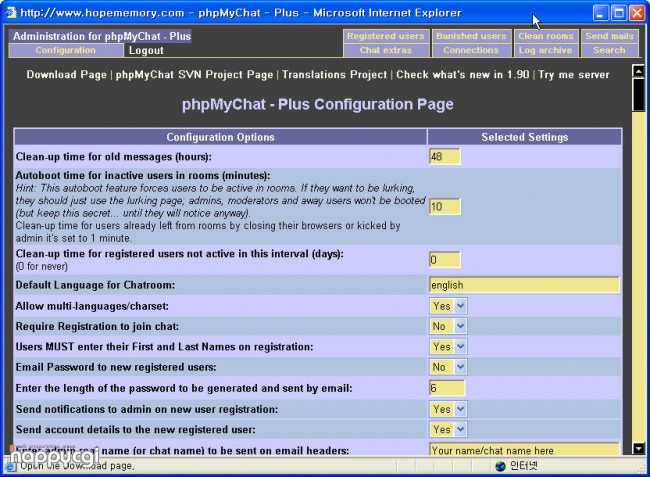This screenshot has width=650, height=477.
Task: Click the generated password length field
Action: (x=447, y=388)
